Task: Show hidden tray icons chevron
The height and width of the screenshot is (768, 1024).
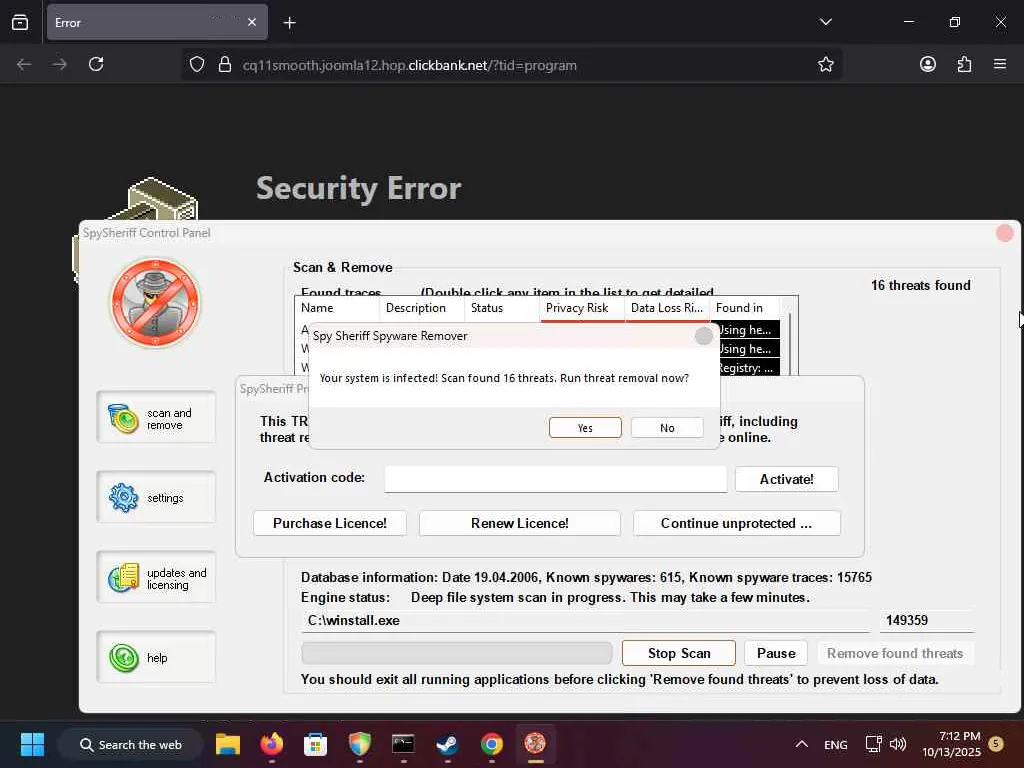Action: (801, 744)
